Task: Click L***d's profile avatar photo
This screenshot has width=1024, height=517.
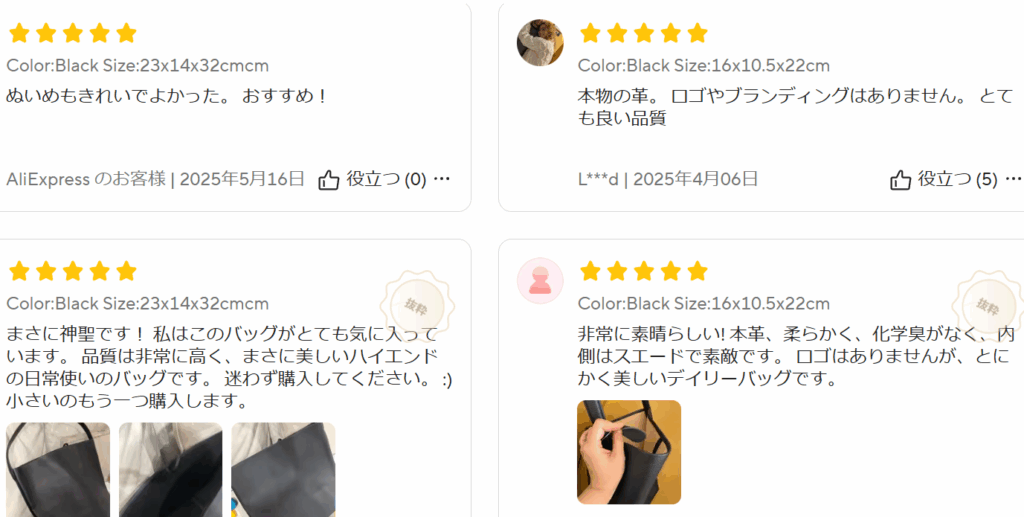Action: click(540, 42)
